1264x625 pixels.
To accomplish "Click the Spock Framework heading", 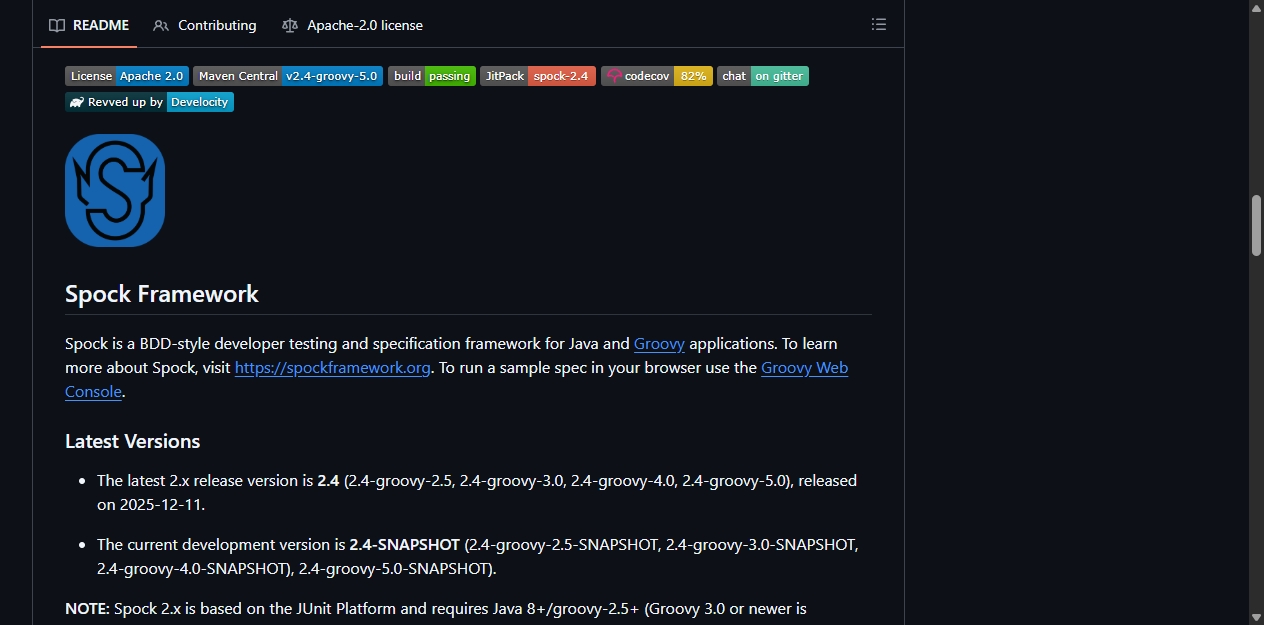I will [x=162, y=294].
